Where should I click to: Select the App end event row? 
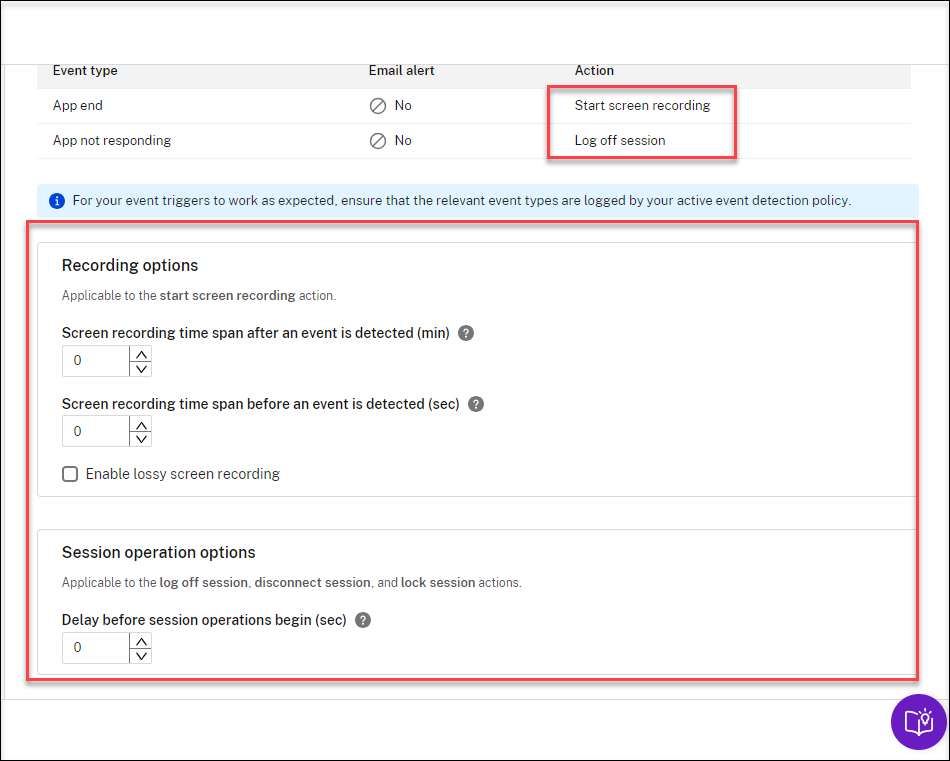78,106
